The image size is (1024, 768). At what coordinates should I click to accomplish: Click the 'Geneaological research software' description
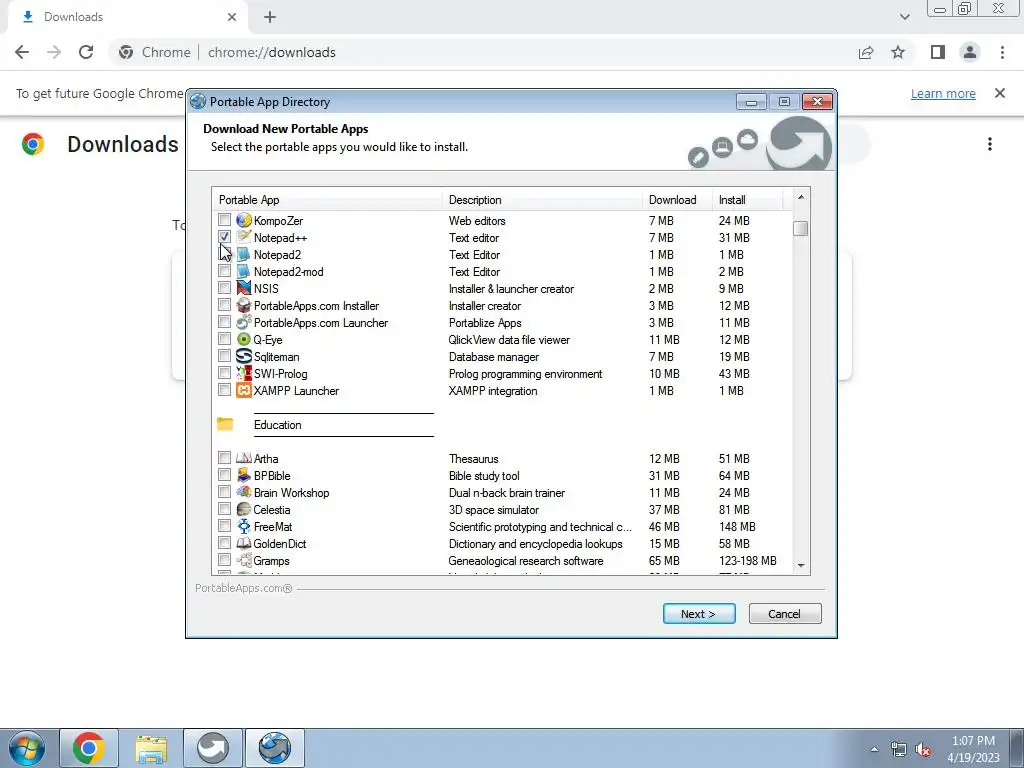coord(526,560)
